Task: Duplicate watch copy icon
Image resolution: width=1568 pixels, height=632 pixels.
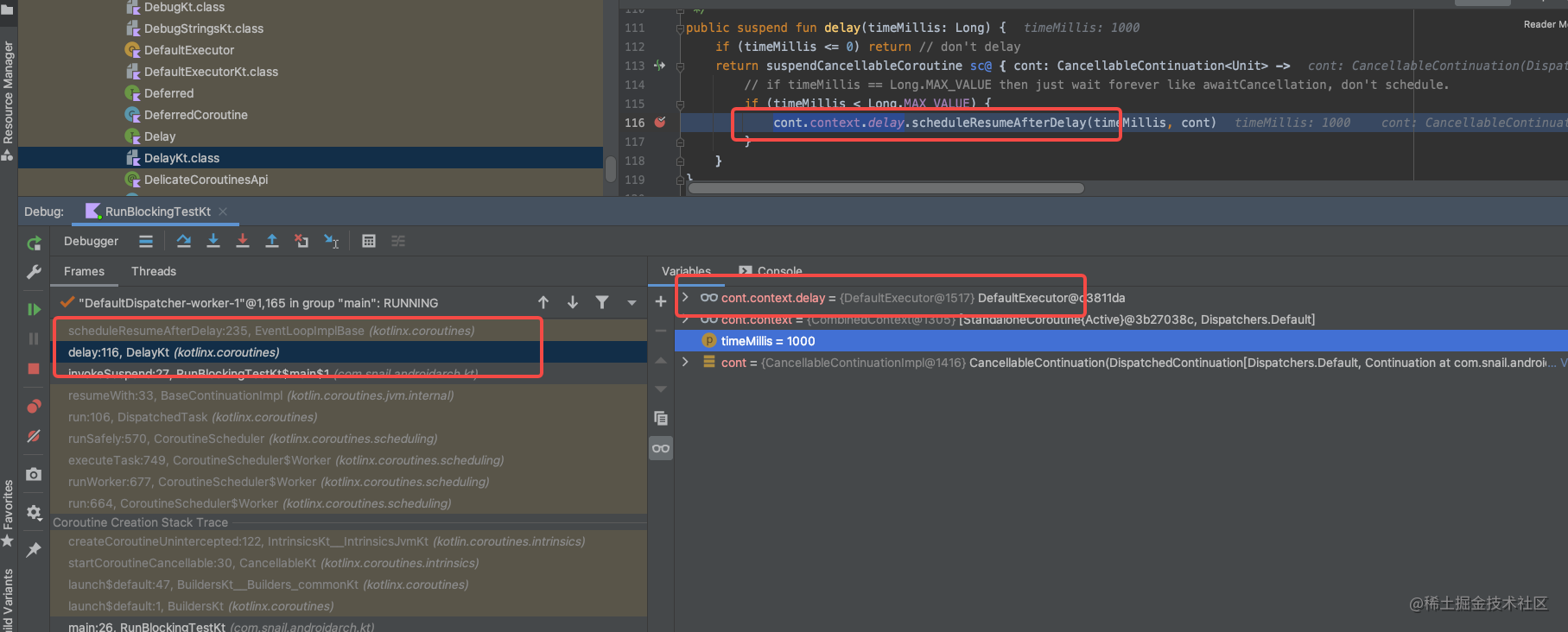Action: pos(661,419)
